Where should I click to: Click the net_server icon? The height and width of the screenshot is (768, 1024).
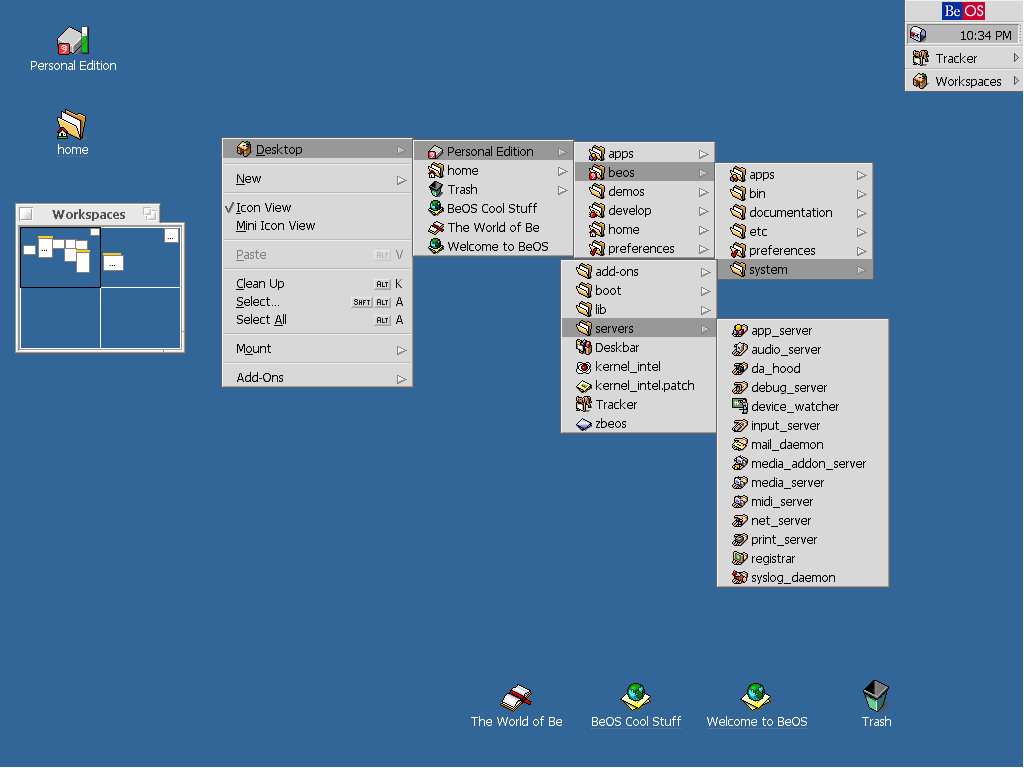point(739,520)
